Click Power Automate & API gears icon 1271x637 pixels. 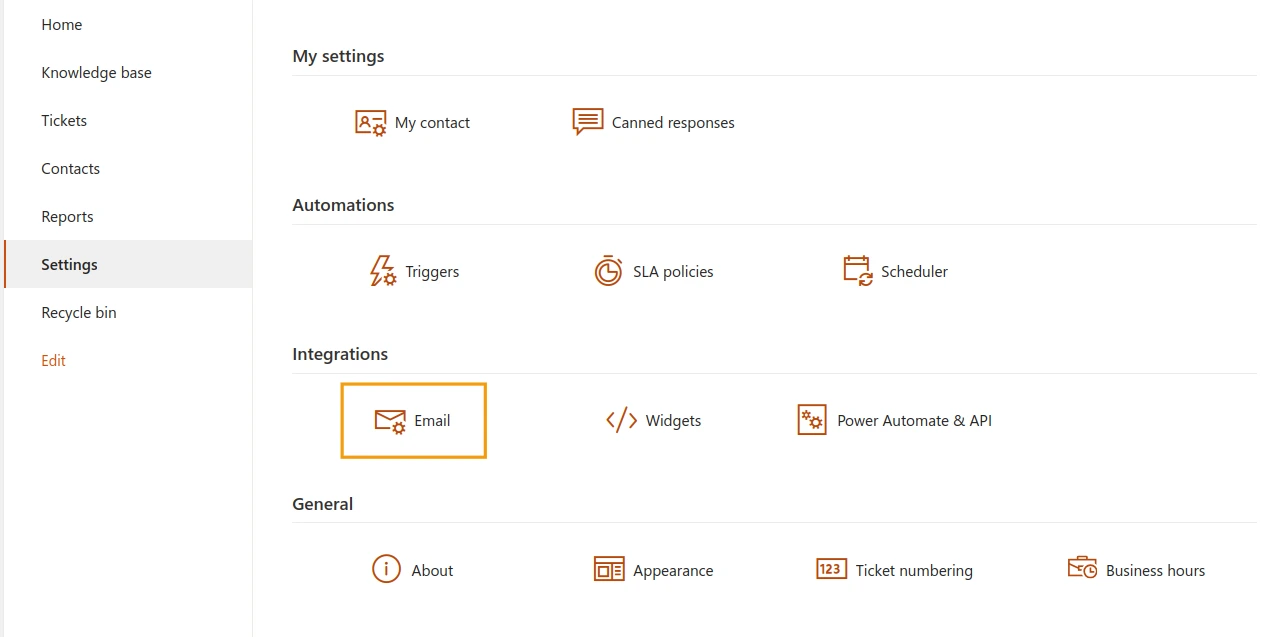pyautogui.click(x=812, y=420)
